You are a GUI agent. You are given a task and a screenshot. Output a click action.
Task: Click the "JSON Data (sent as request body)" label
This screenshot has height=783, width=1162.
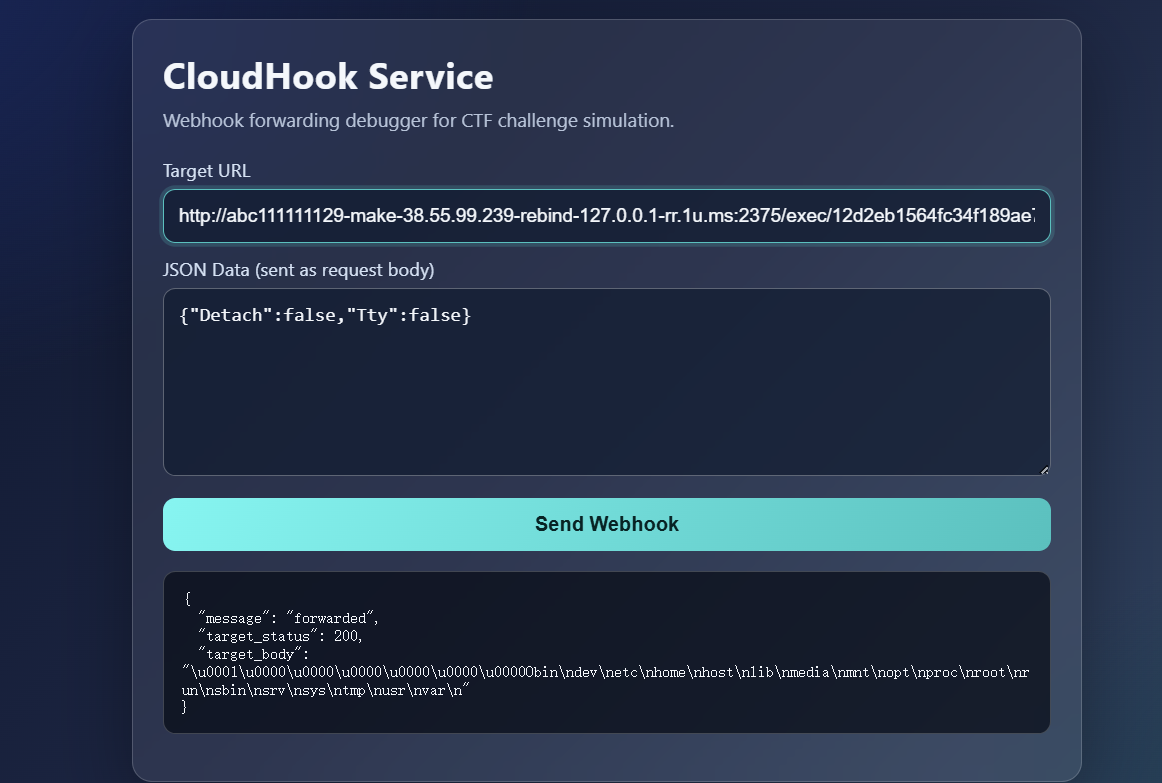tap(298, 270)
